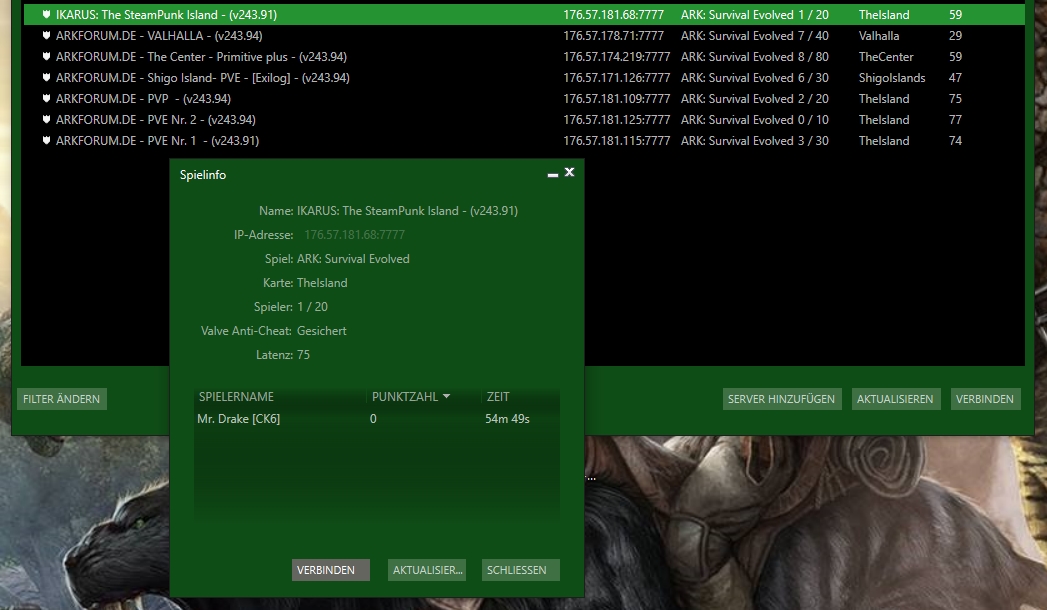Image resolution: width=1047 pixels, height=610 pixels.
Task: Click play time 54m 49s in player list
Action: (507, 418)
